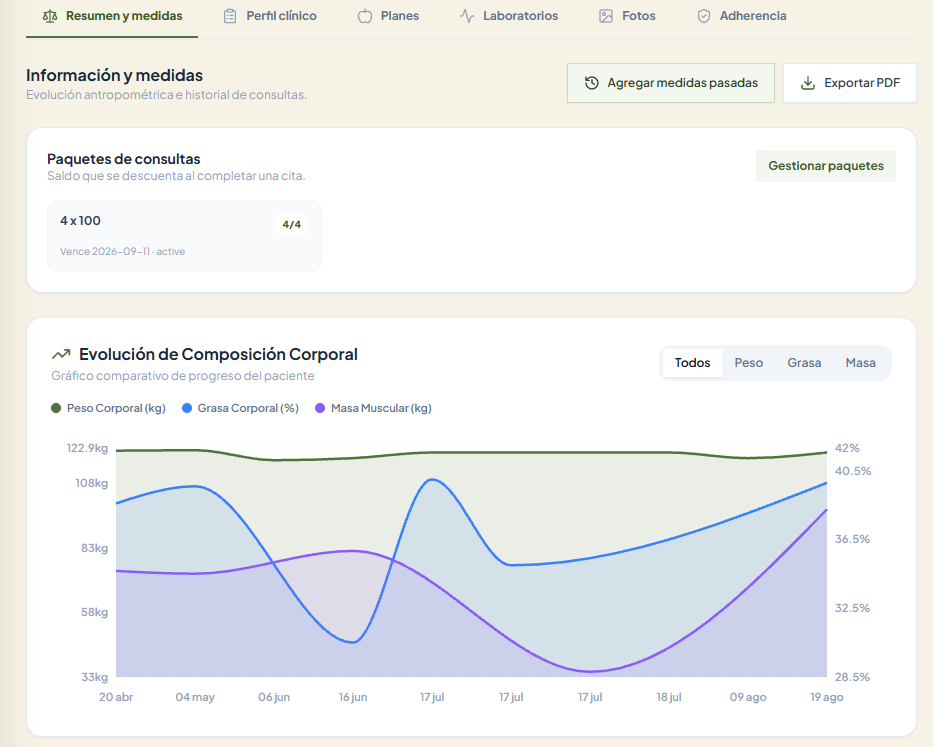
Task: Switch chart filter to Grasa
Action: 804,362
